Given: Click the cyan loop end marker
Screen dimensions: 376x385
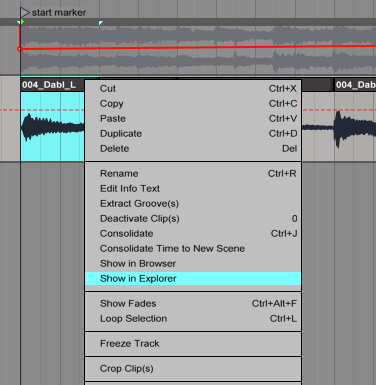Looking at the screenshot, I should (101, 23).
